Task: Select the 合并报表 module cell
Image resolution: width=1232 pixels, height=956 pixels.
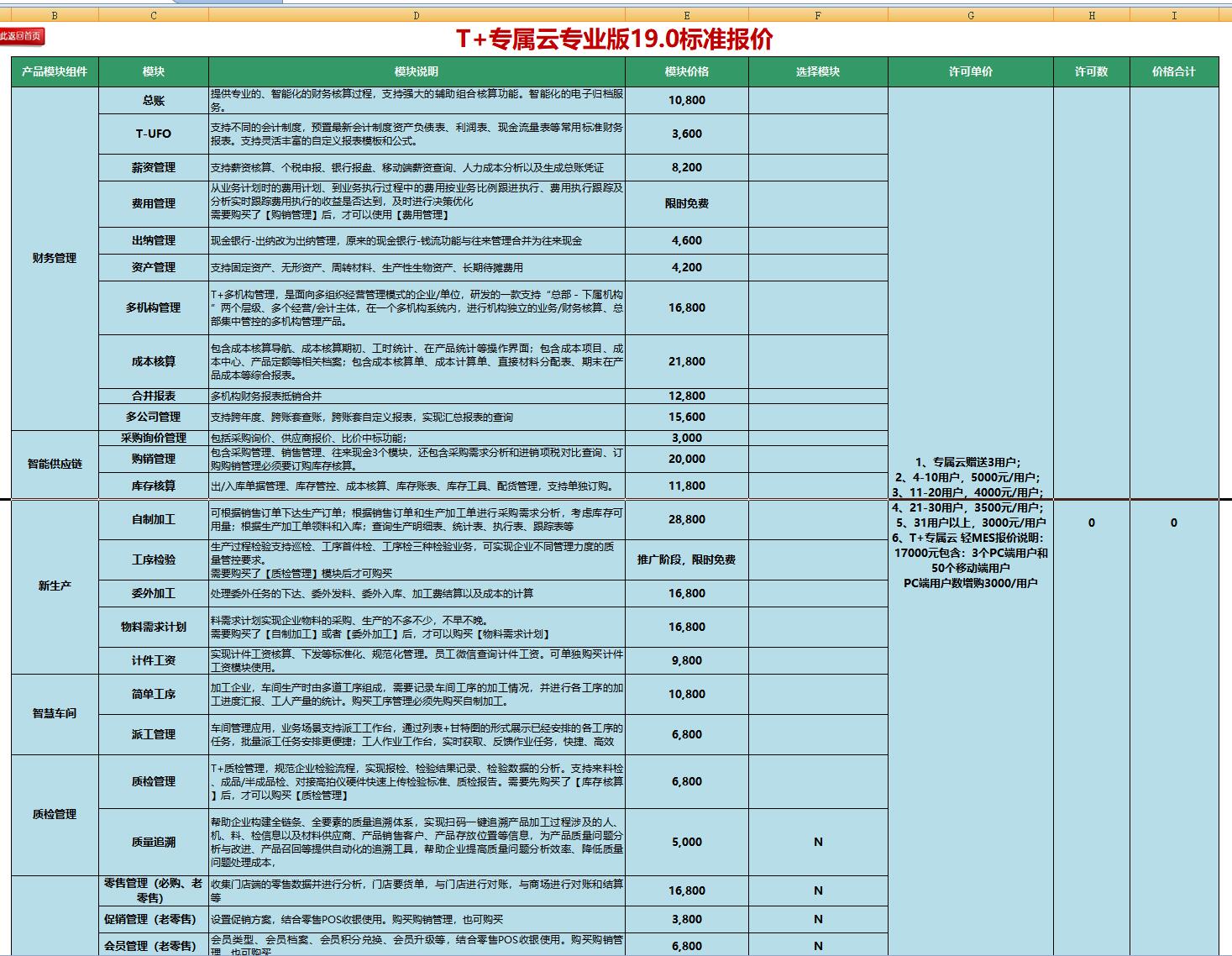Action: click(153, 396)
